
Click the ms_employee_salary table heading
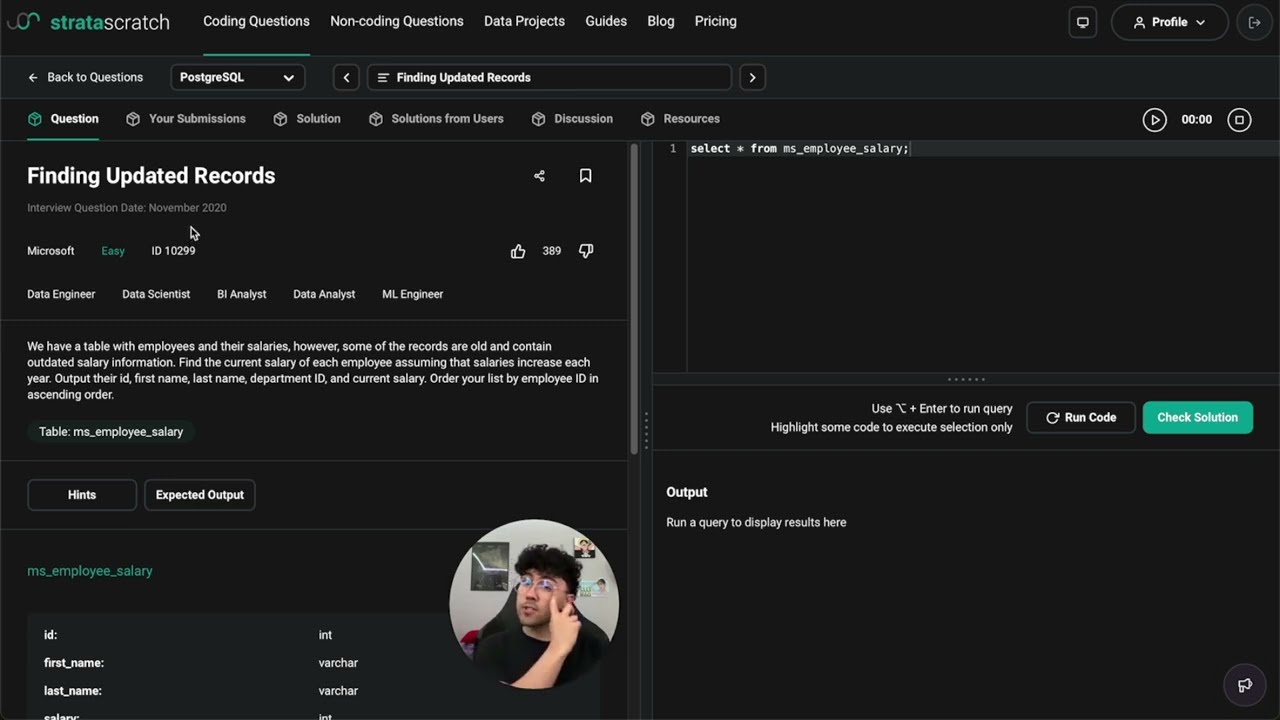tap(90, 571)
